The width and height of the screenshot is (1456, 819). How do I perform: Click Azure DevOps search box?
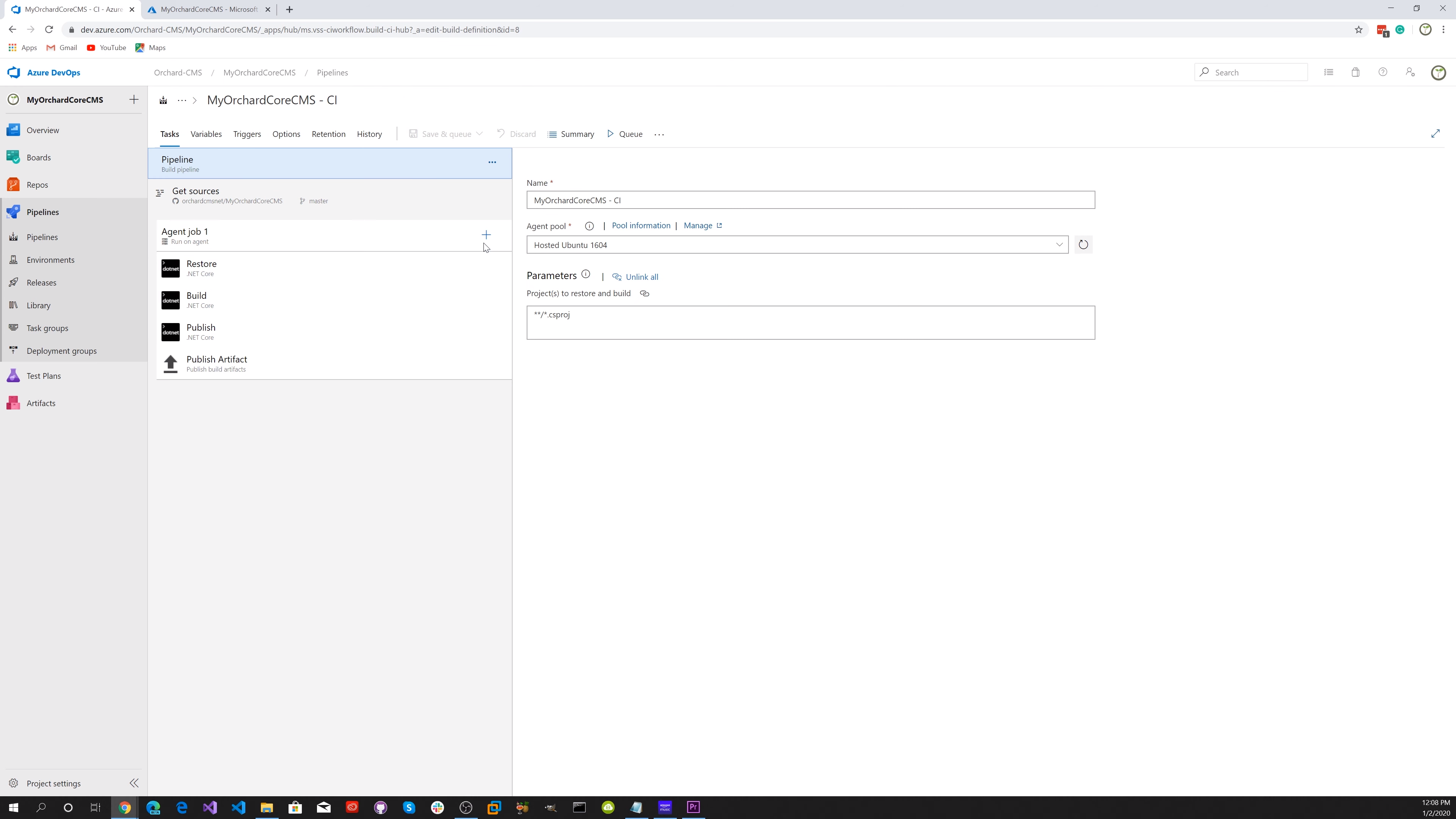point(1250,72)
